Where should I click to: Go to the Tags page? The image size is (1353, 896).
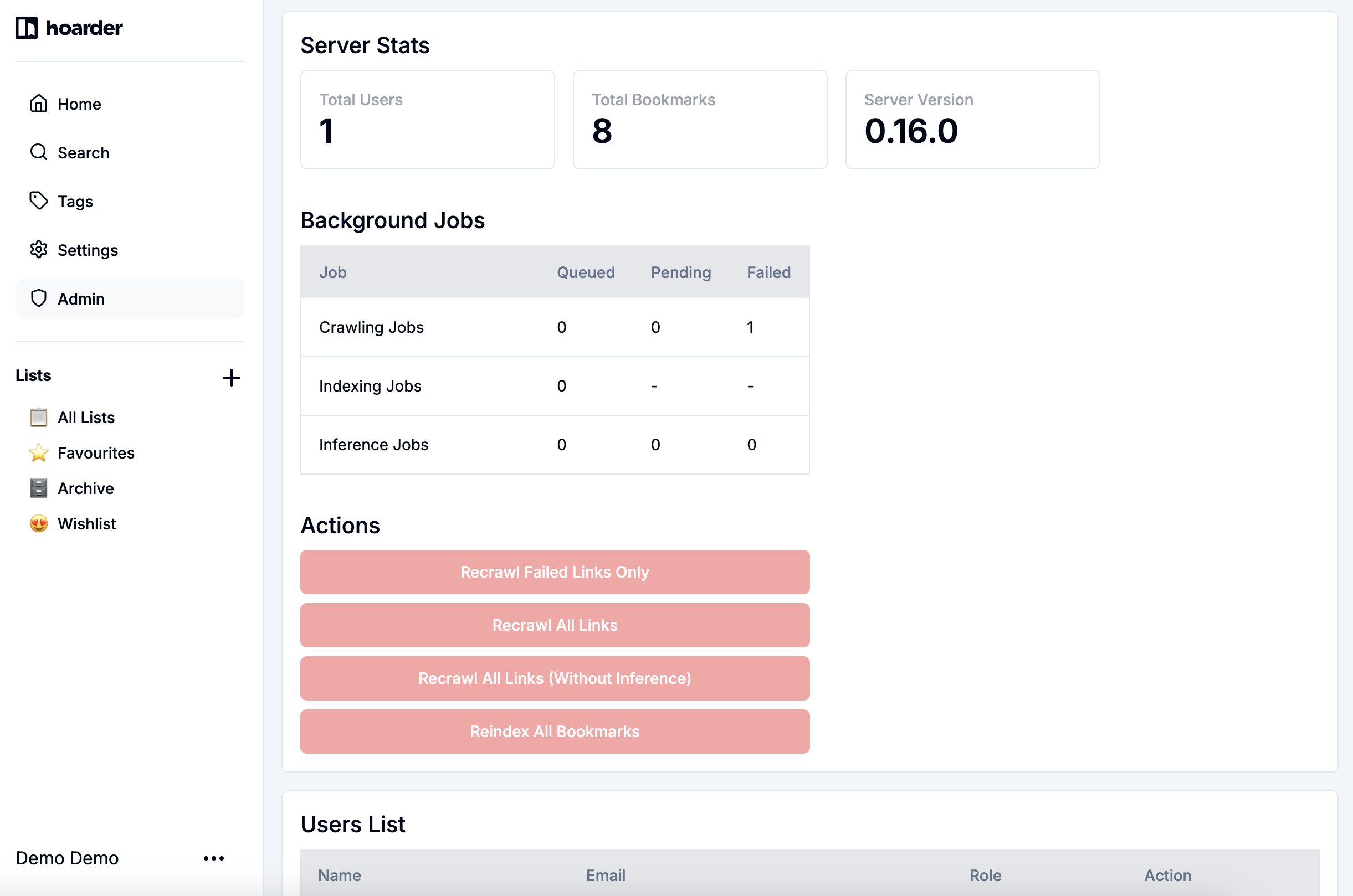coord(75,201)
